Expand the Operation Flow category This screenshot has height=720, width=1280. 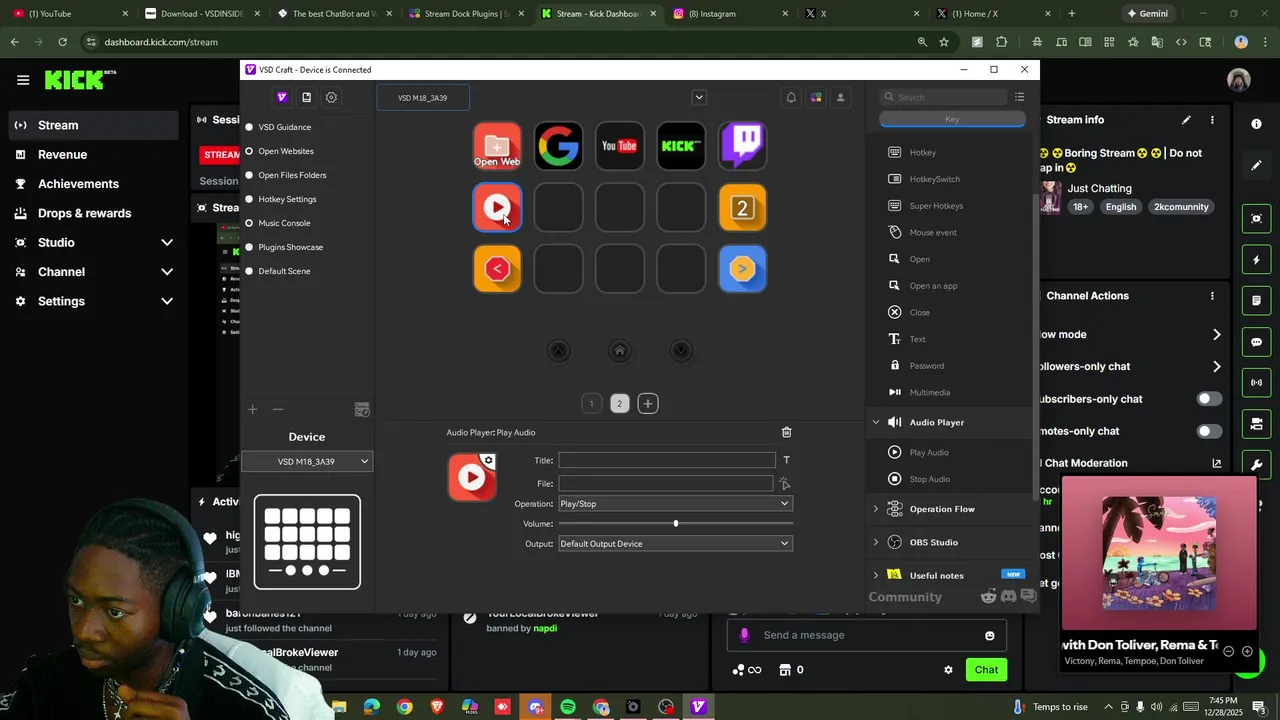click(x=876, y=509)
